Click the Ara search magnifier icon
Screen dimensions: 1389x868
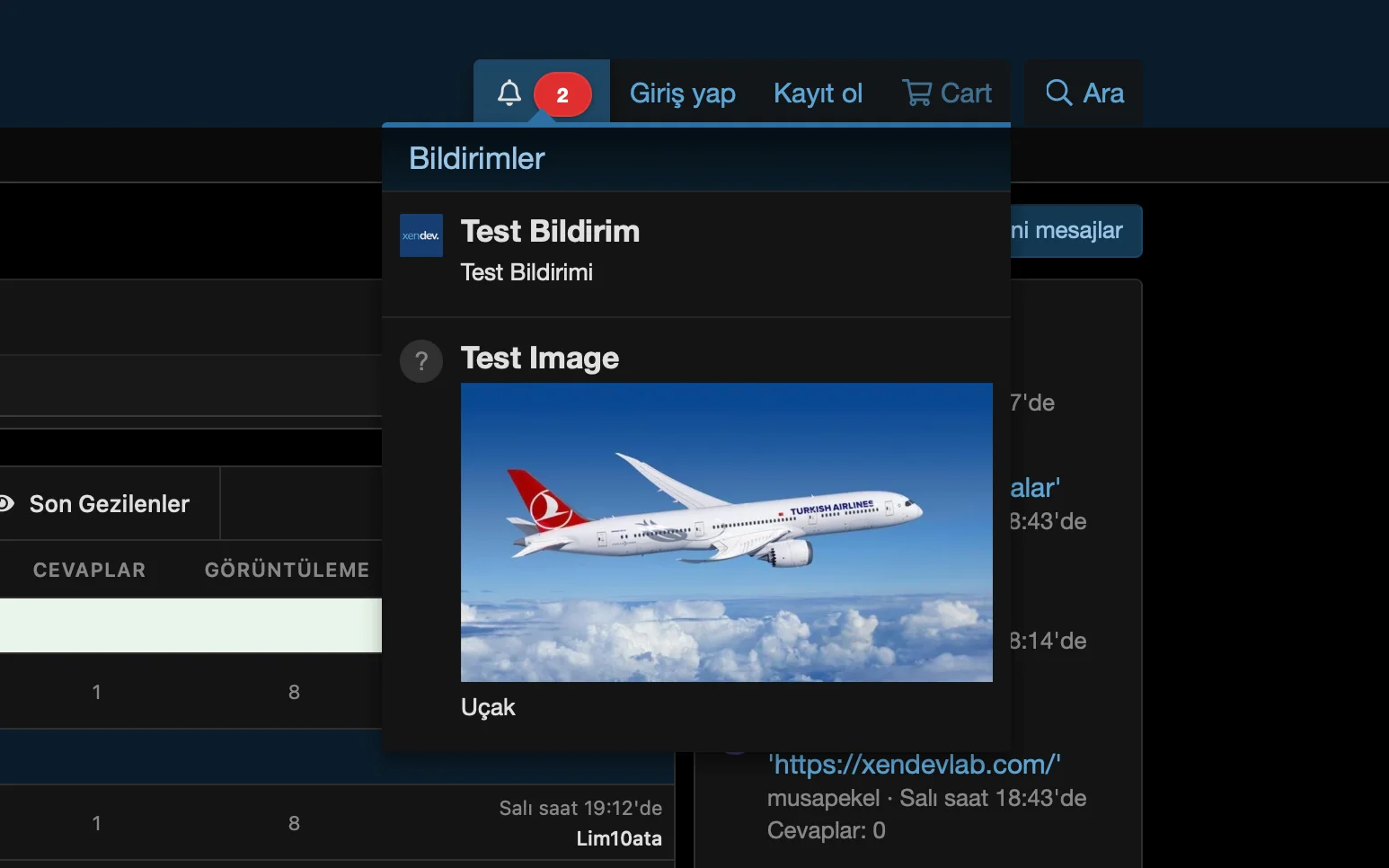coord(1058,93)
